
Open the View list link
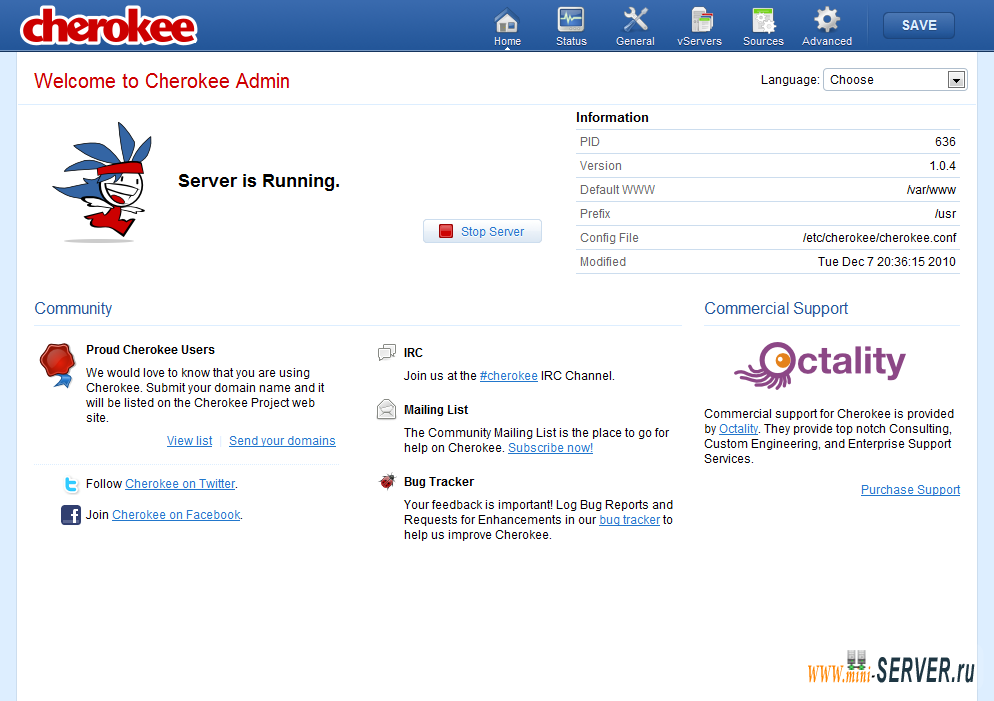pos(189,441)
